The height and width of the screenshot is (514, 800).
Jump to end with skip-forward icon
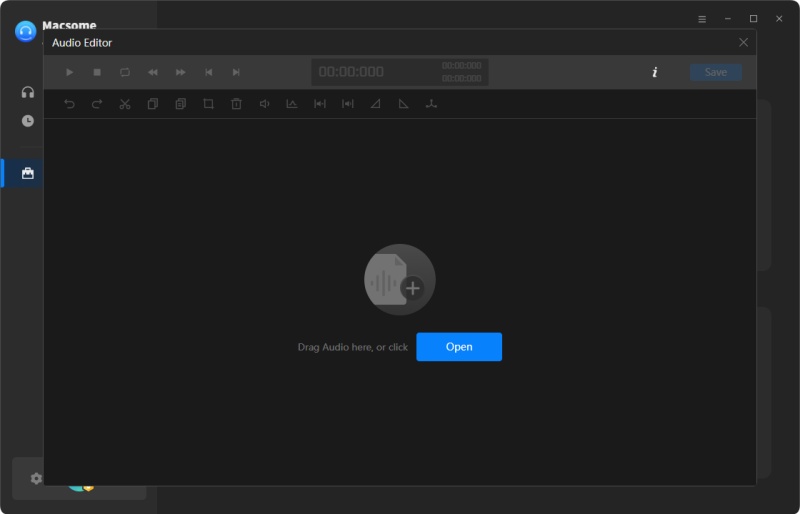(x=236, y=72)
